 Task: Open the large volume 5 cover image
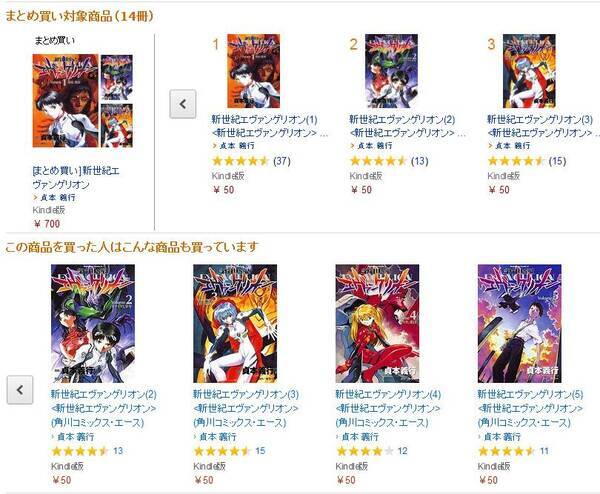tap(520, 324)
